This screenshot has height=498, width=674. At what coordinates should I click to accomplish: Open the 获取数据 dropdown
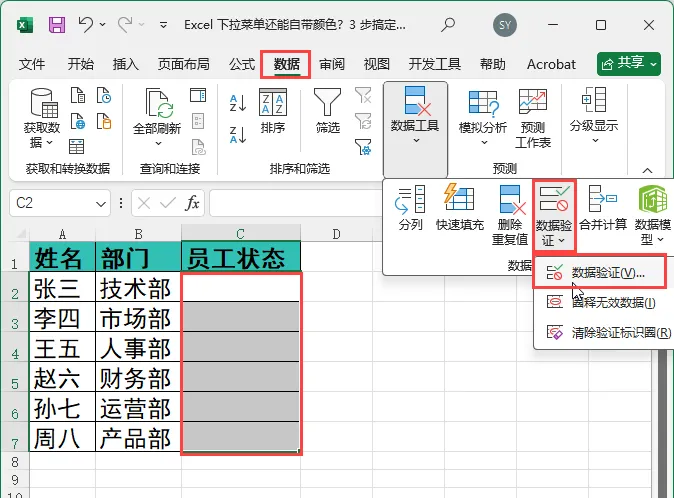[42, 118]
